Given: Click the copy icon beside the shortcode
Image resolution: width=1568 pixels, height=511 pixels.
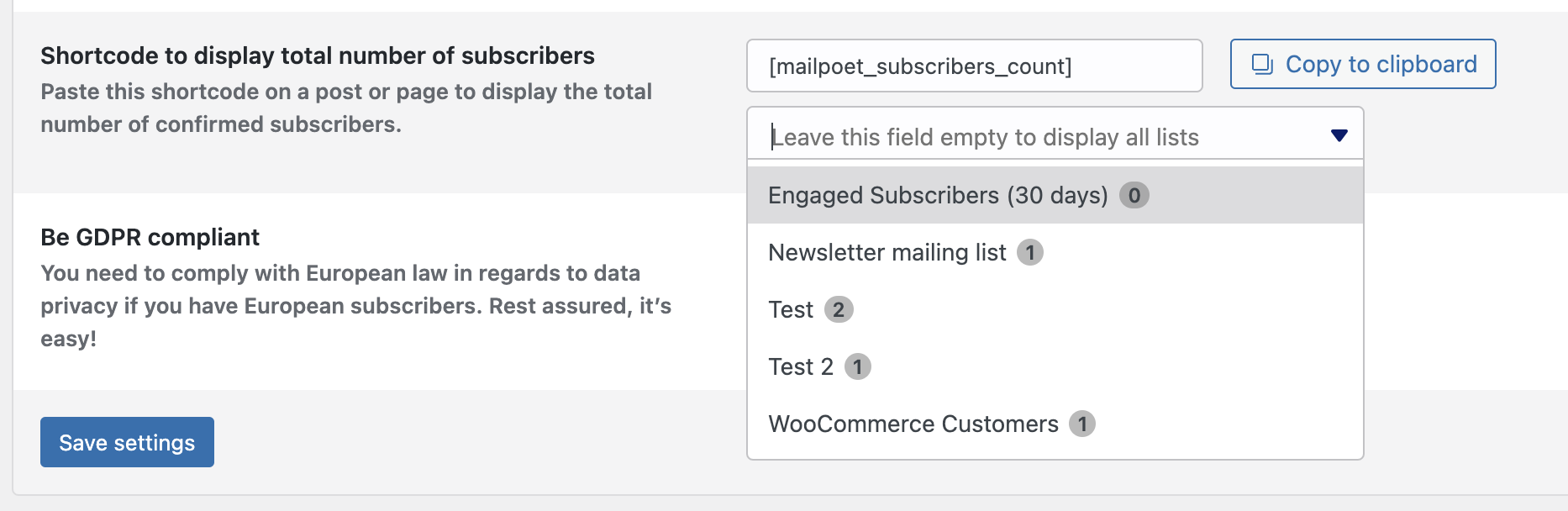Looking at the screenshot, I should (x=1262, y=65).
